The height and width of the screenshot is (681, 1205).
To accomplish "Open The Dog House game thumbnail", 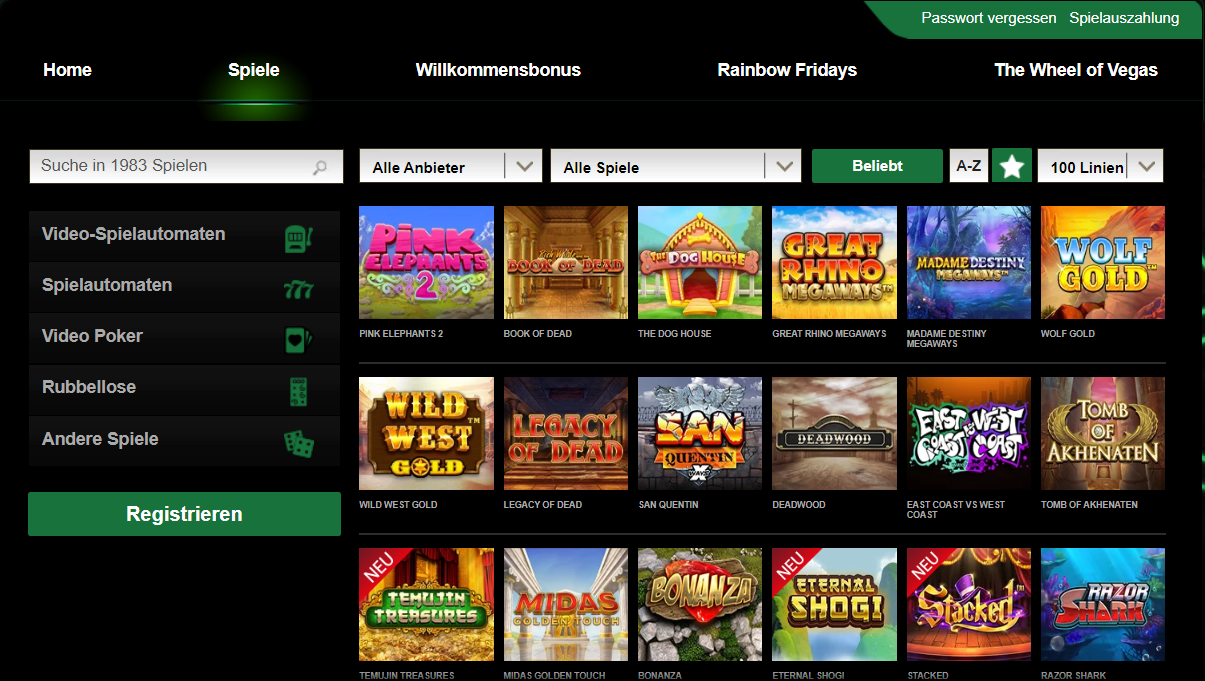I will (700, 262).
